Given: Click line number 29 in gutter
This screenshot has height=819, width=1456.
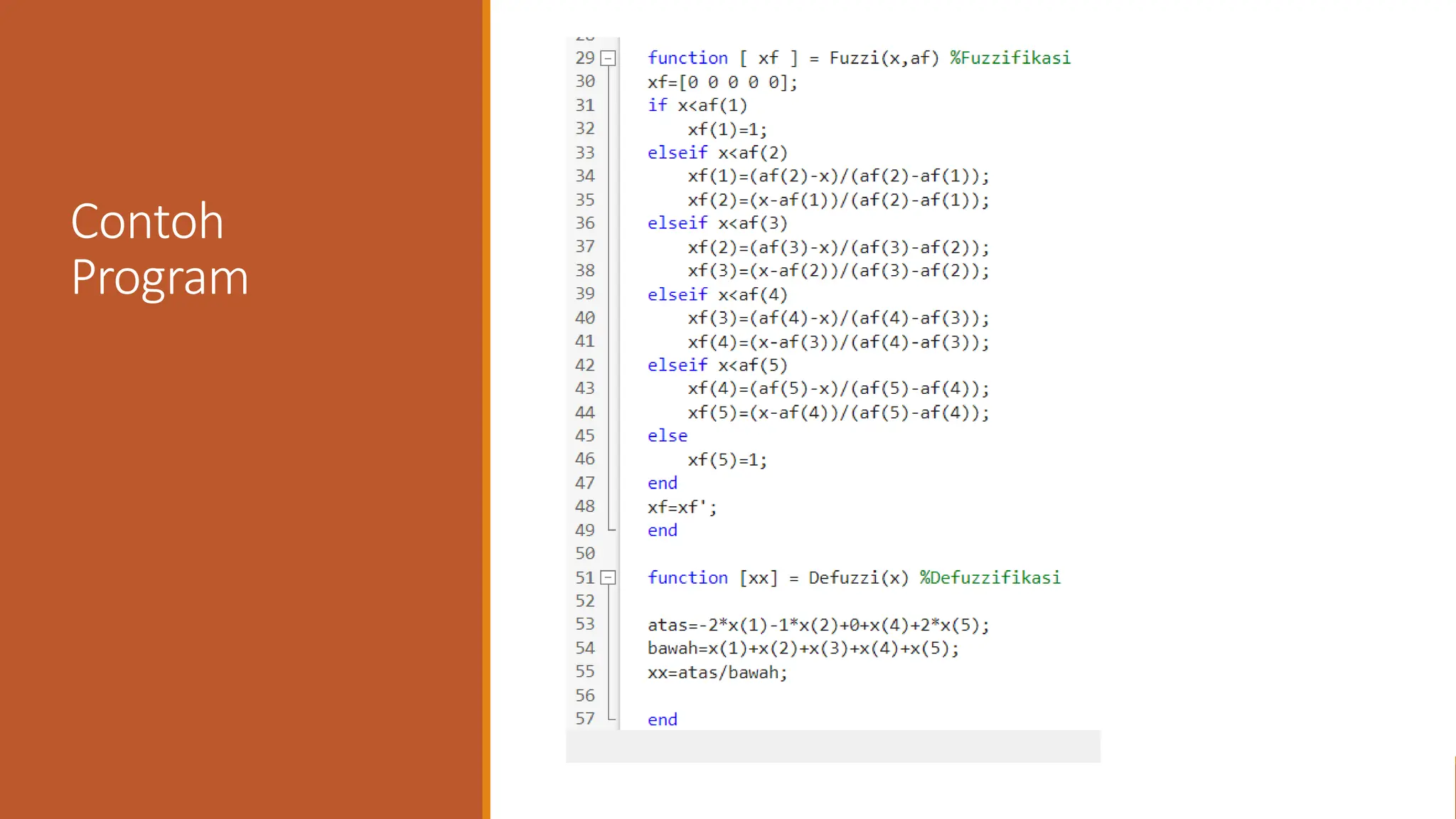Looking at the screenshot, I should pos(584,58).
